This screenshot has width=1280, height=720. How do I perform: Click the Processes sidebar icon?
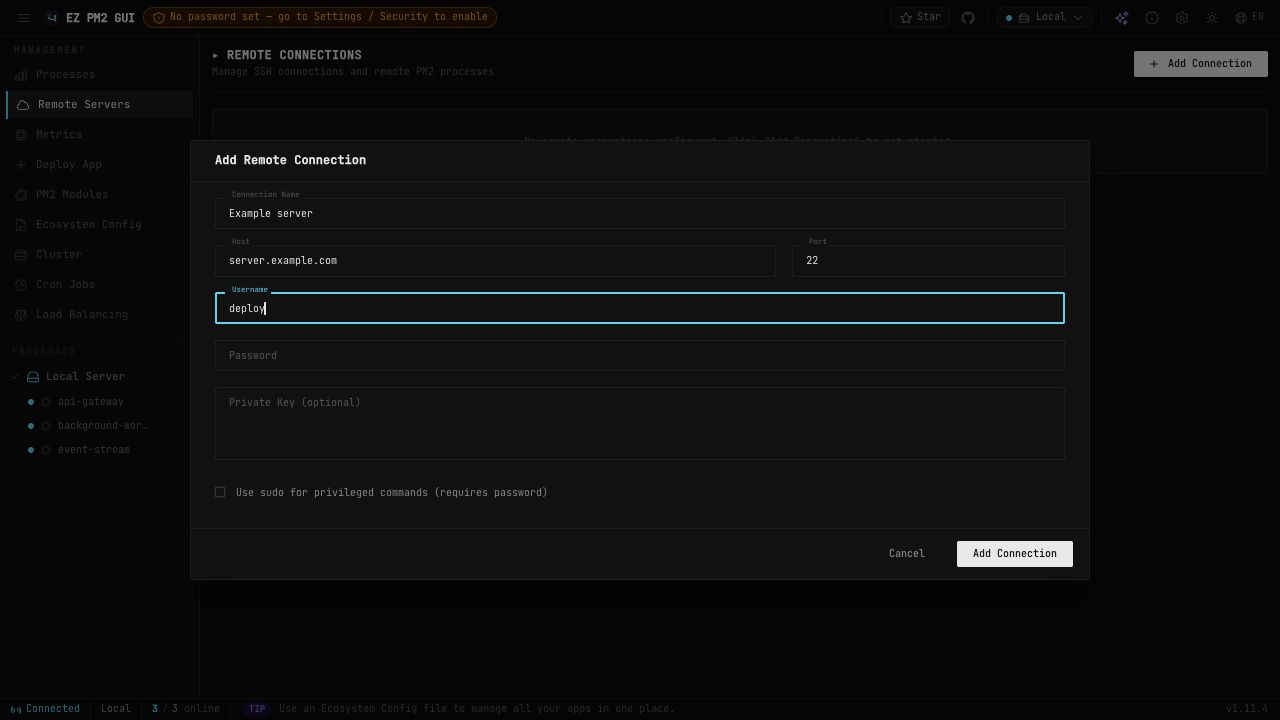point(21,75)
